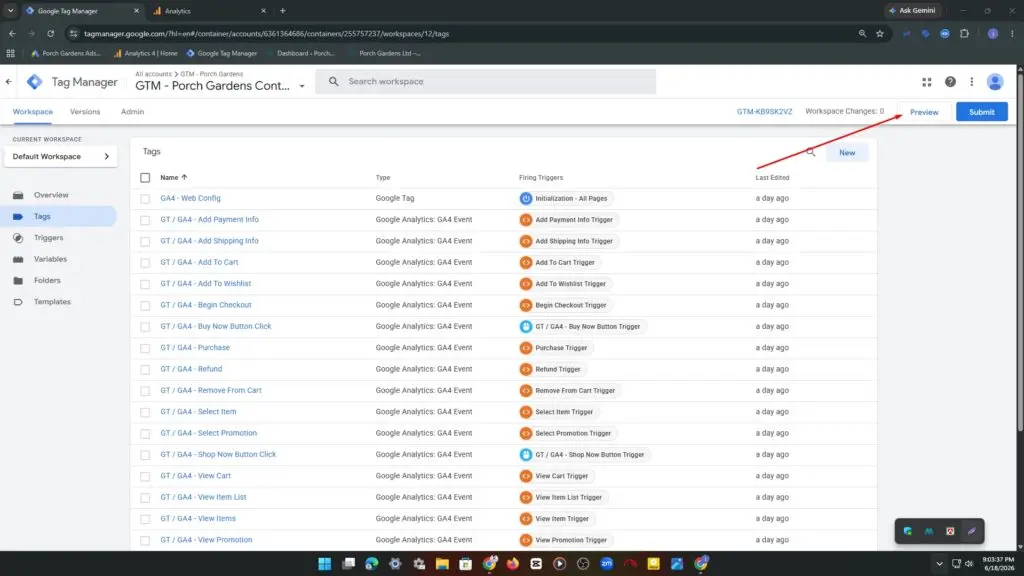Check the GA4 - Web Config row checkbox
The width and height of the screenshot is (1024, 576).
[145, 199]
